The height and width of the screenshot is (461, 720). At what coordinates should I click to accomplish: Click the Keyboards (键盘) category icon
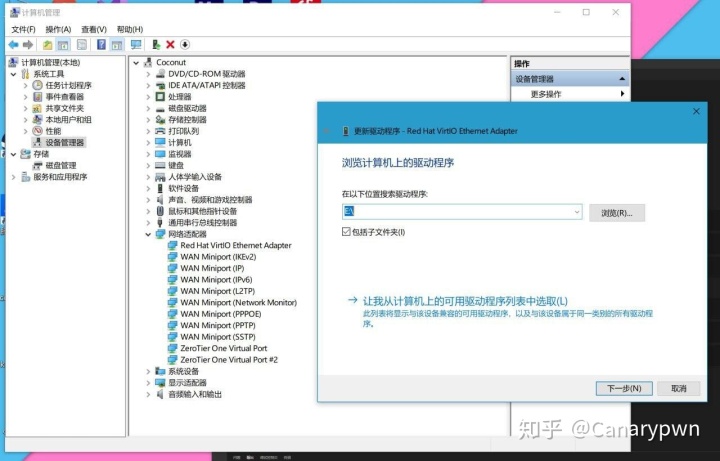(160, 165)
